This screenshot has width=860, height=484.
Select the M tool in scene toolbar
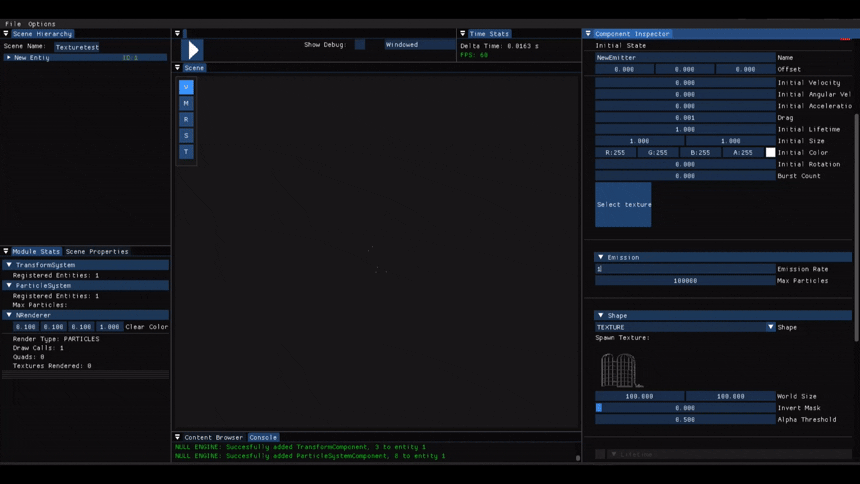point(186,103)
